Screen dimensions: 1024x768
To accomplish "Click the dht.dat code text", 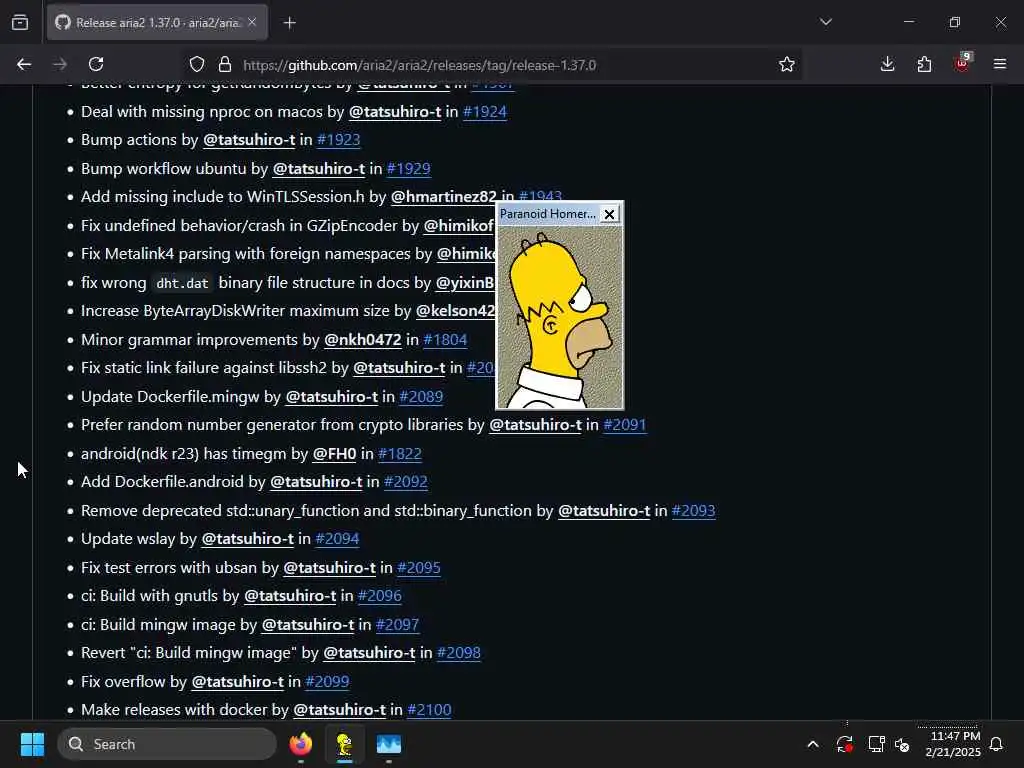I will 182,283.
